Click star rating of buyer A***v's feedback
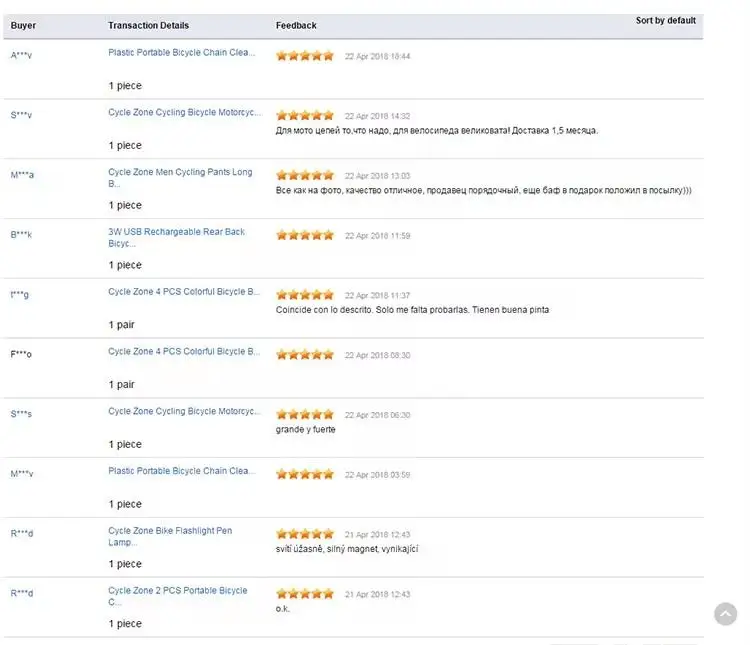The width and height of the screenshot is (750, 645). pos(305,56)
